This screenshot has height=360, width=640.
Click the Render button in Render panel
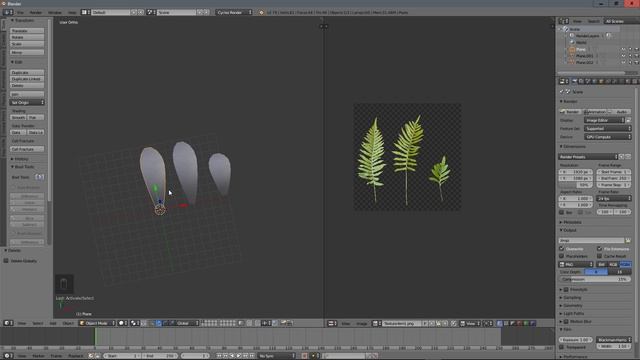point(570,111)
